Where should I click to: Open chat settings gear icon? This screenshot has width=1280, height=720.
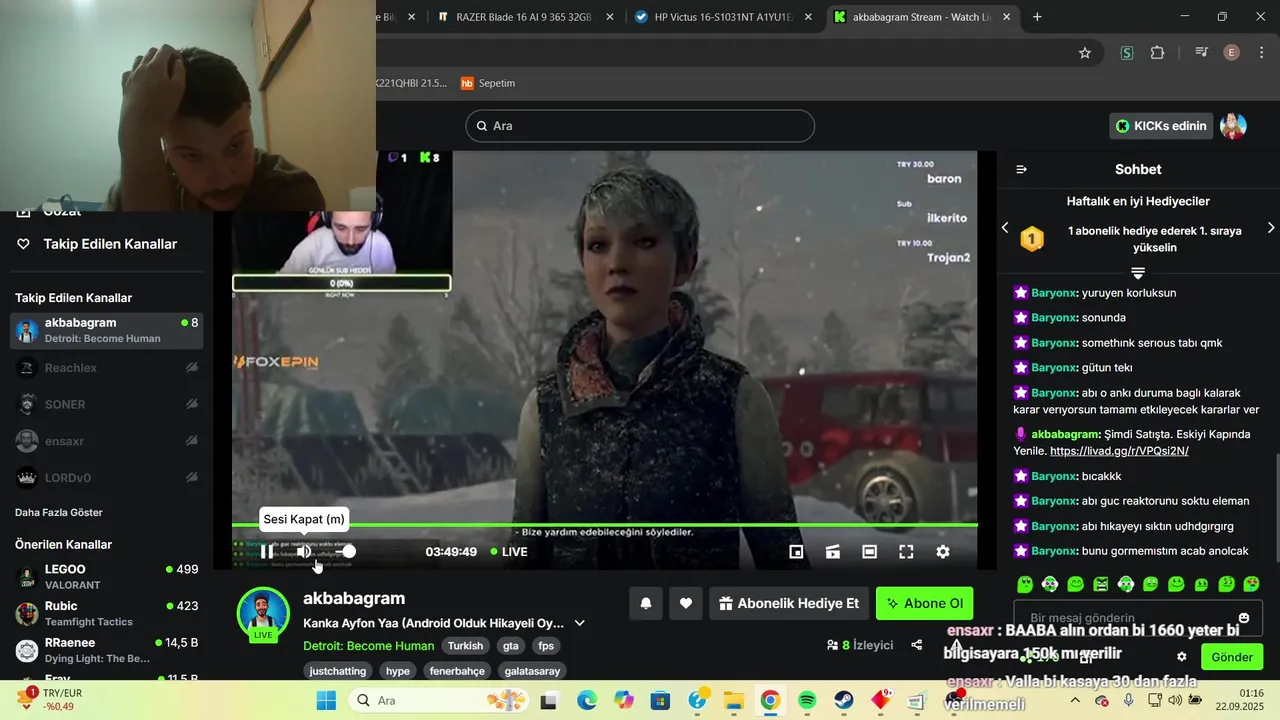point(1182,657)
